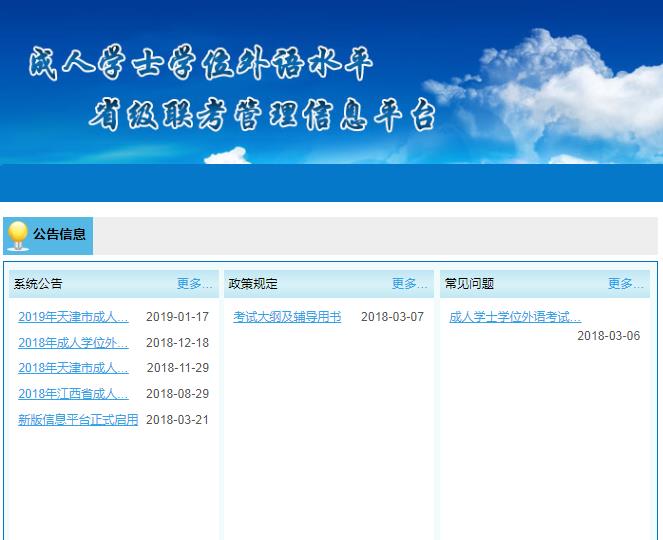The height and width of the screenshot is (540, 663).
Task: Open the 考试大纲及辅导用书 link
Action: [287, 317]
